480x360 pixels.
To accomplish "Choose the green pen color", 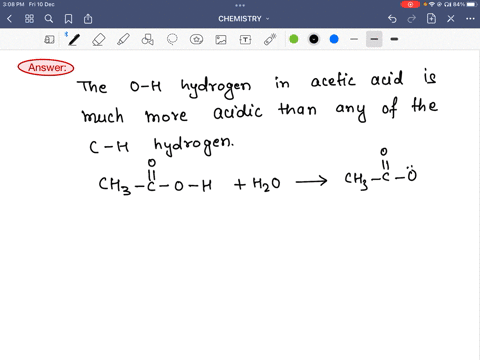I will (294, 39).
